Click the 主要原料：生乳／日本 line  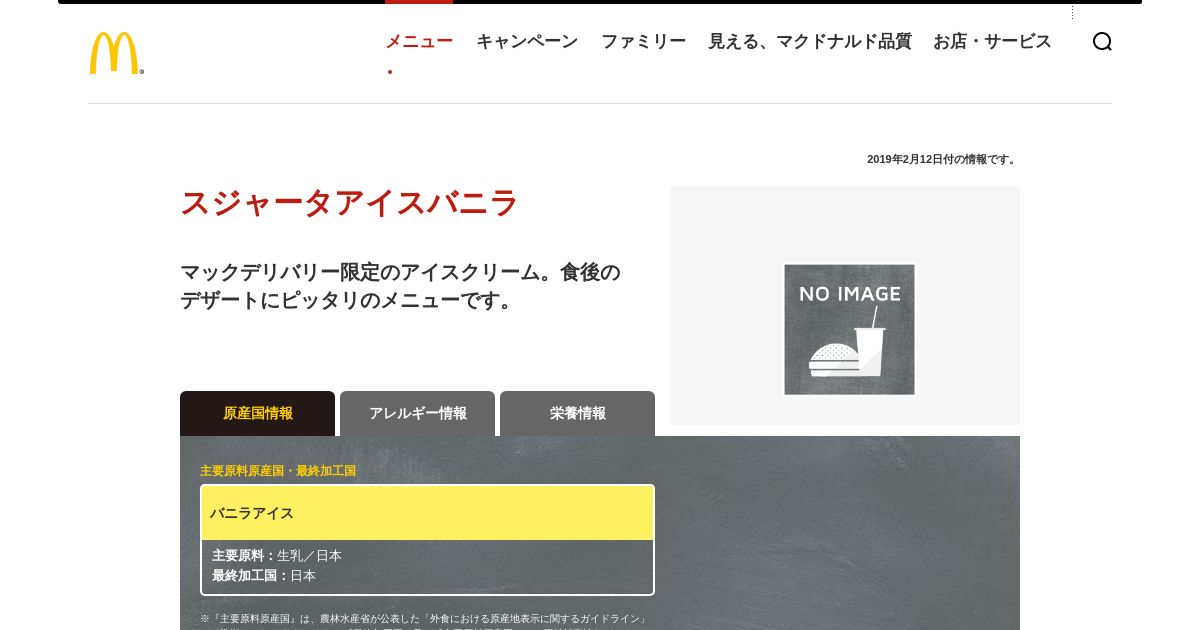[x=277, y=555]
